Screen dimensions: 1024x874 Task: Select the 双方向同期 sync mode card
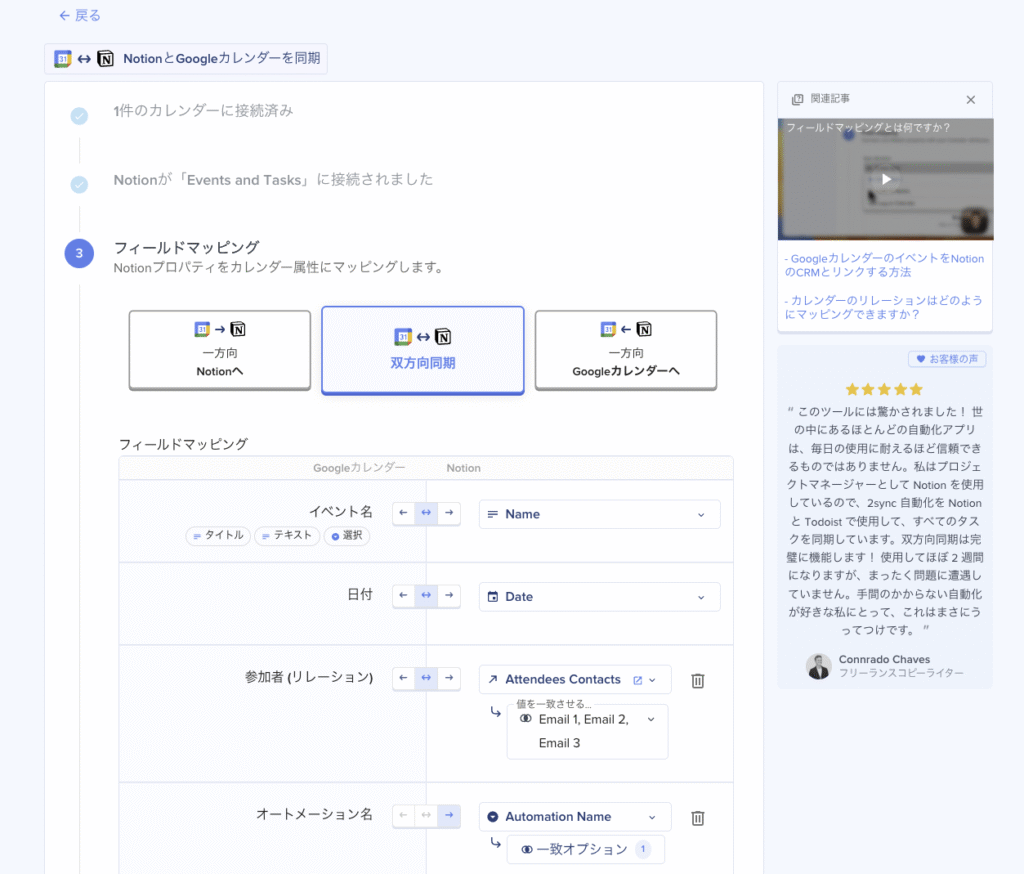(x=422, y=350)
